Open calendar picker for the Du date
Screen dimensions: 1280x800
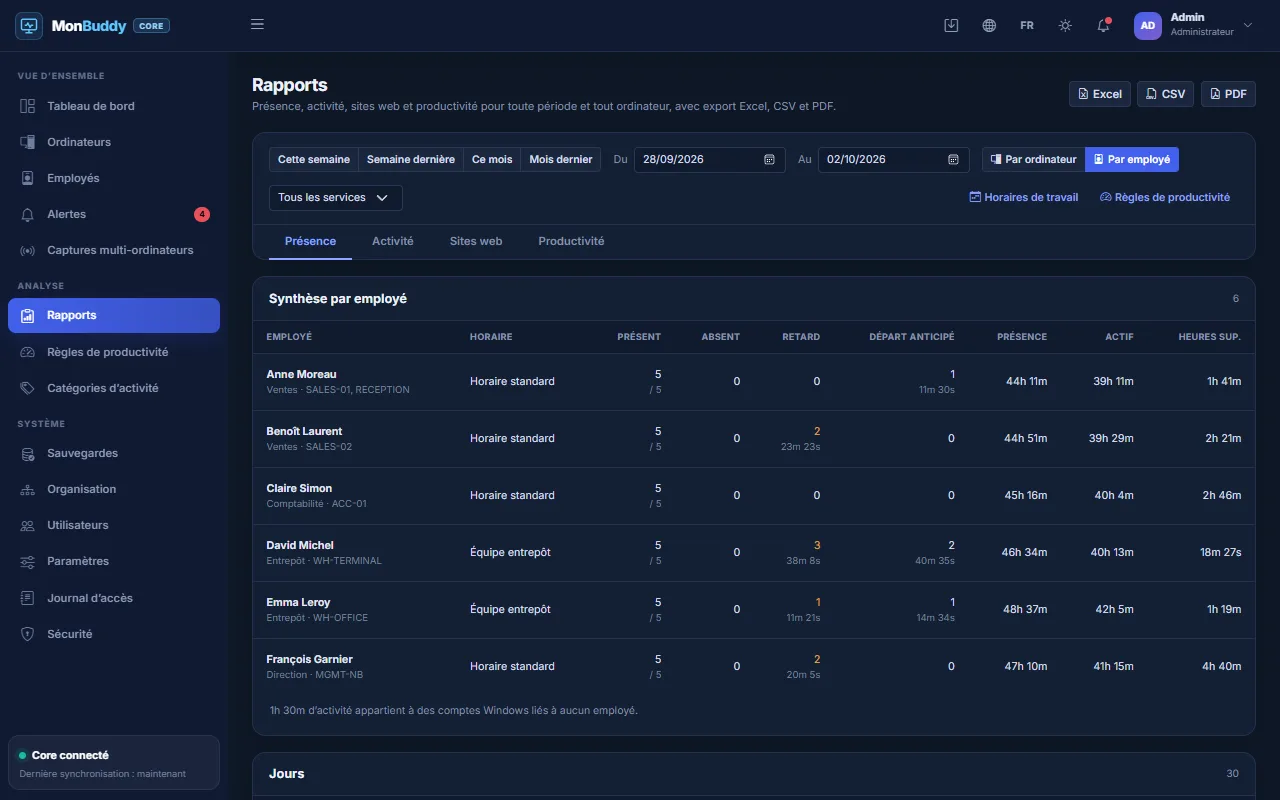point(769,160)
